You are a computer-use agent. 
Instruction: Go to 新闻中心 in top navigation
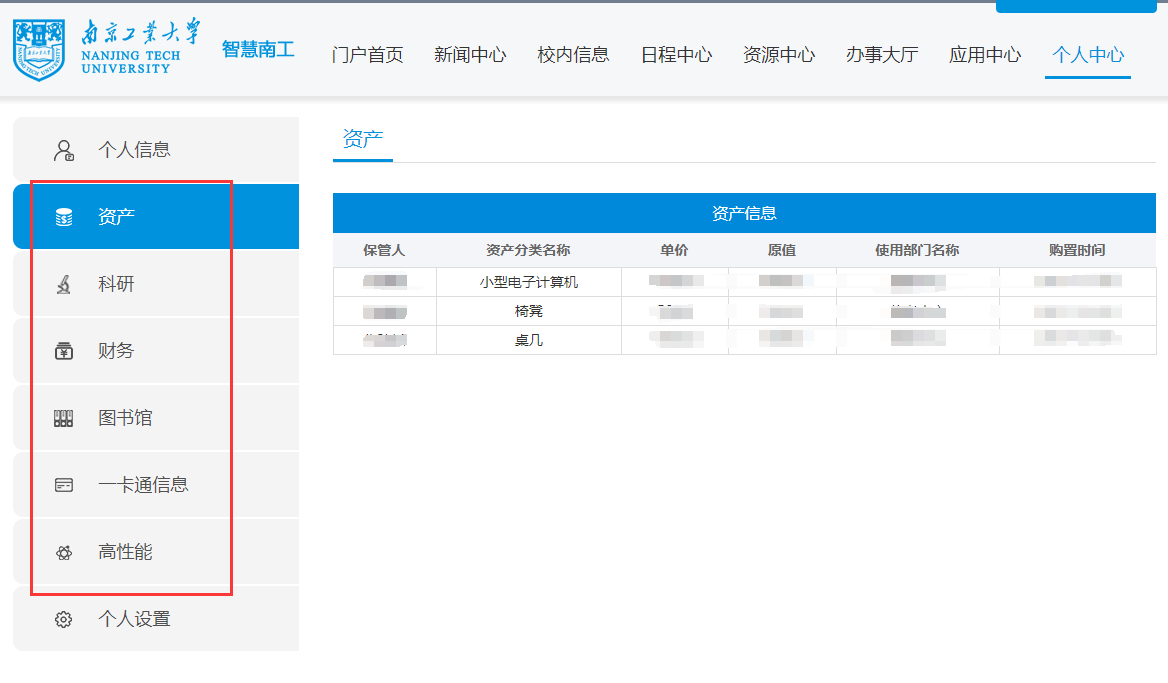click(x=470, y=55)
